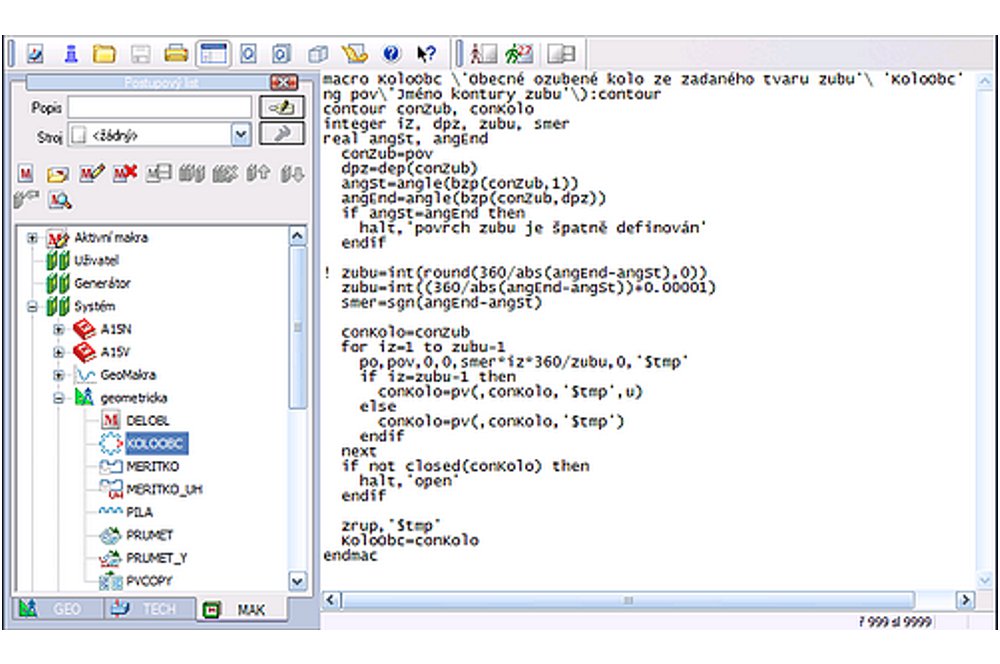Click the blue stamp icon in the toolbar
The height and width of the screenshot is (664, 1000).
tap(71, 54)
